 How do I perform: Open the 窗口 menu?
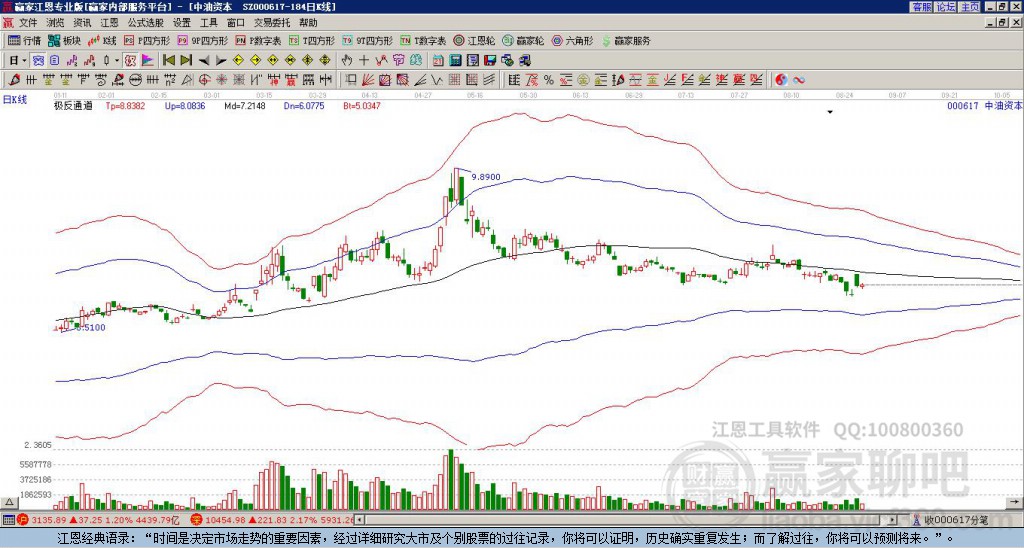(x=236, y=23)
